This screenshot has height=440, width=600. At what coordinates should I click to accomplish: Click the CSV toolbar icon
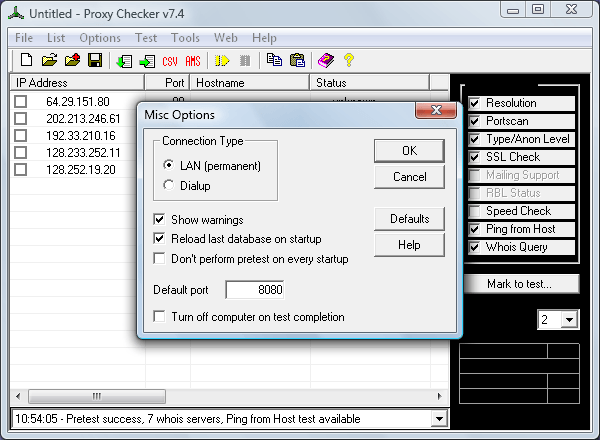click(x=170, y=61)
